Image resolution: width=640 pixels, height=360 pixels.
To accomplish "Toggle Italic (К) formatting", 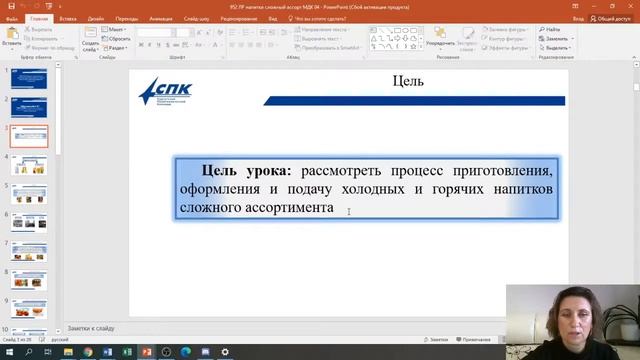I will 149,45.
